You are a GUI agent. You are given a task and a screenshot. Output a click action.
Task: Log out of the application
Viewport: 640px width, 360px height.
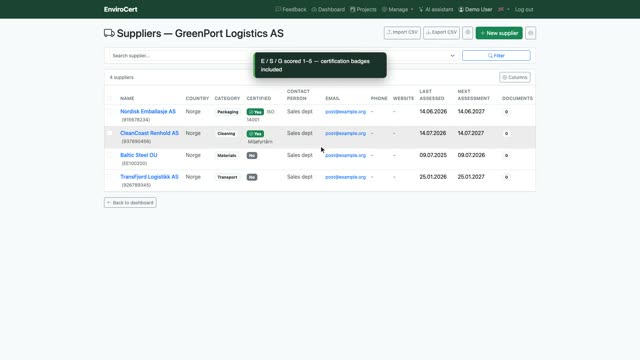(524, 9)
